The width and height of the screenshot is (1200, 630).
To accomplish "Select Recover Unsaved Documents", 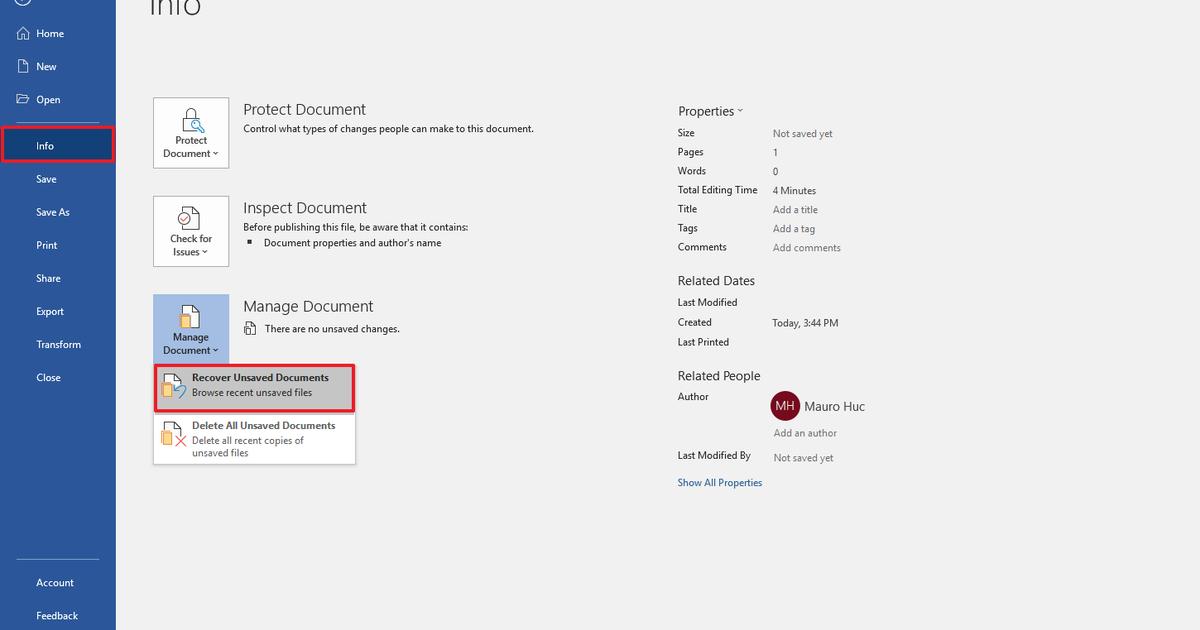I will (253, 383).
